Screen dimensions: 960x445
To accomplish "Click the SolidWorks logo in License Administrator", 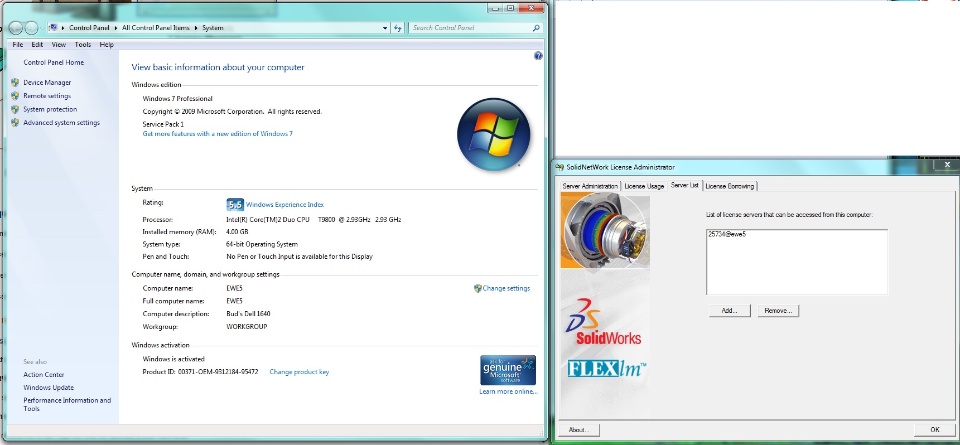I will [x=603, y=322].
